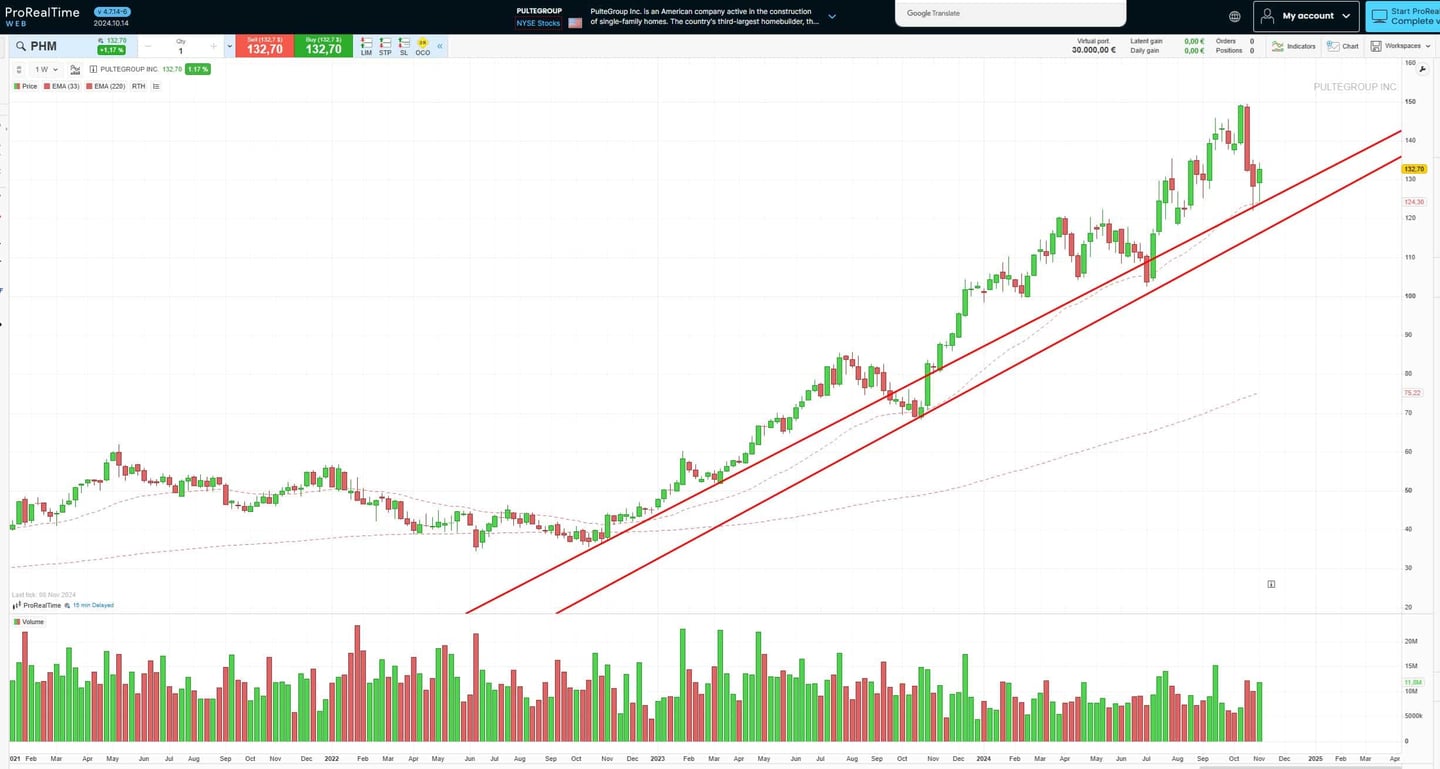Toggle the RTH trading hours setting
Viewport: 1440px width, 769px height.
(x=138, y=86)
